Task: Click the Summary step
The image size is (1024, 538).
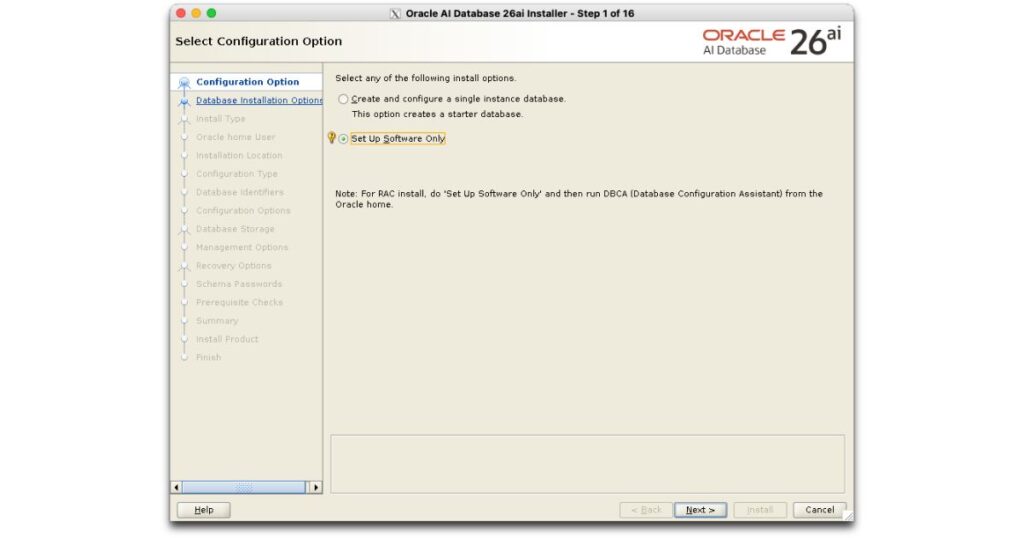Action: [x=217, y=321]
